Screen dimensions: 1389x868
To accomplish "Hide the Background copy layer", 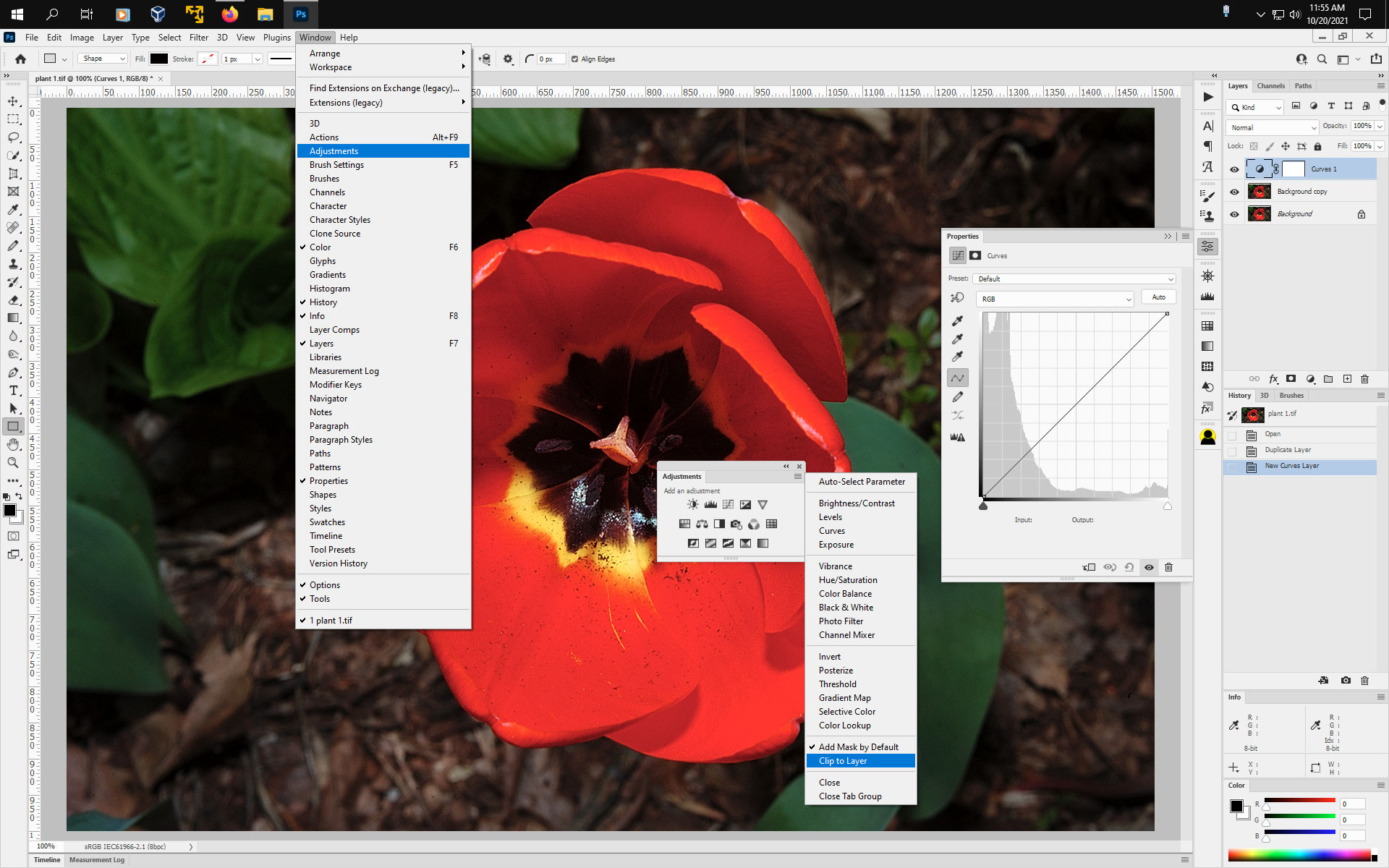I will pyautogui.click(x=1235, y=191).
